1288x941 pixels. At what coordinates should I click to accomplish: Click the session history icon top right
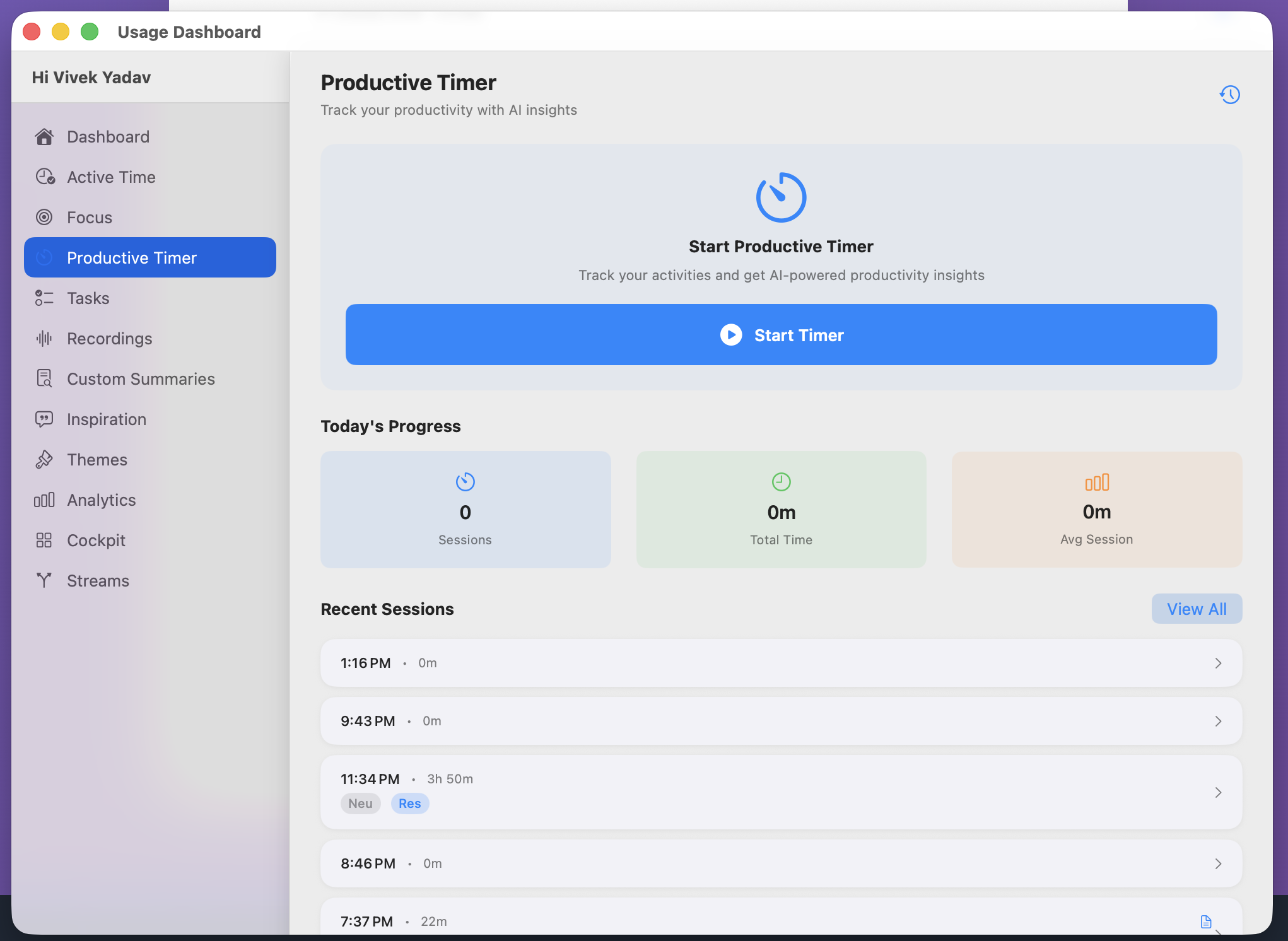1230,95
